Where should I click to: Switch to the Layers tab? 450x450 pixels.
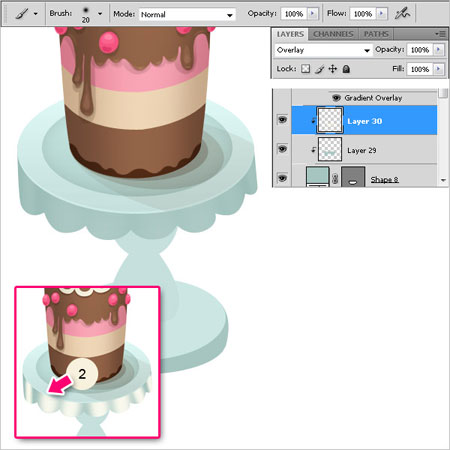point(290,34)
